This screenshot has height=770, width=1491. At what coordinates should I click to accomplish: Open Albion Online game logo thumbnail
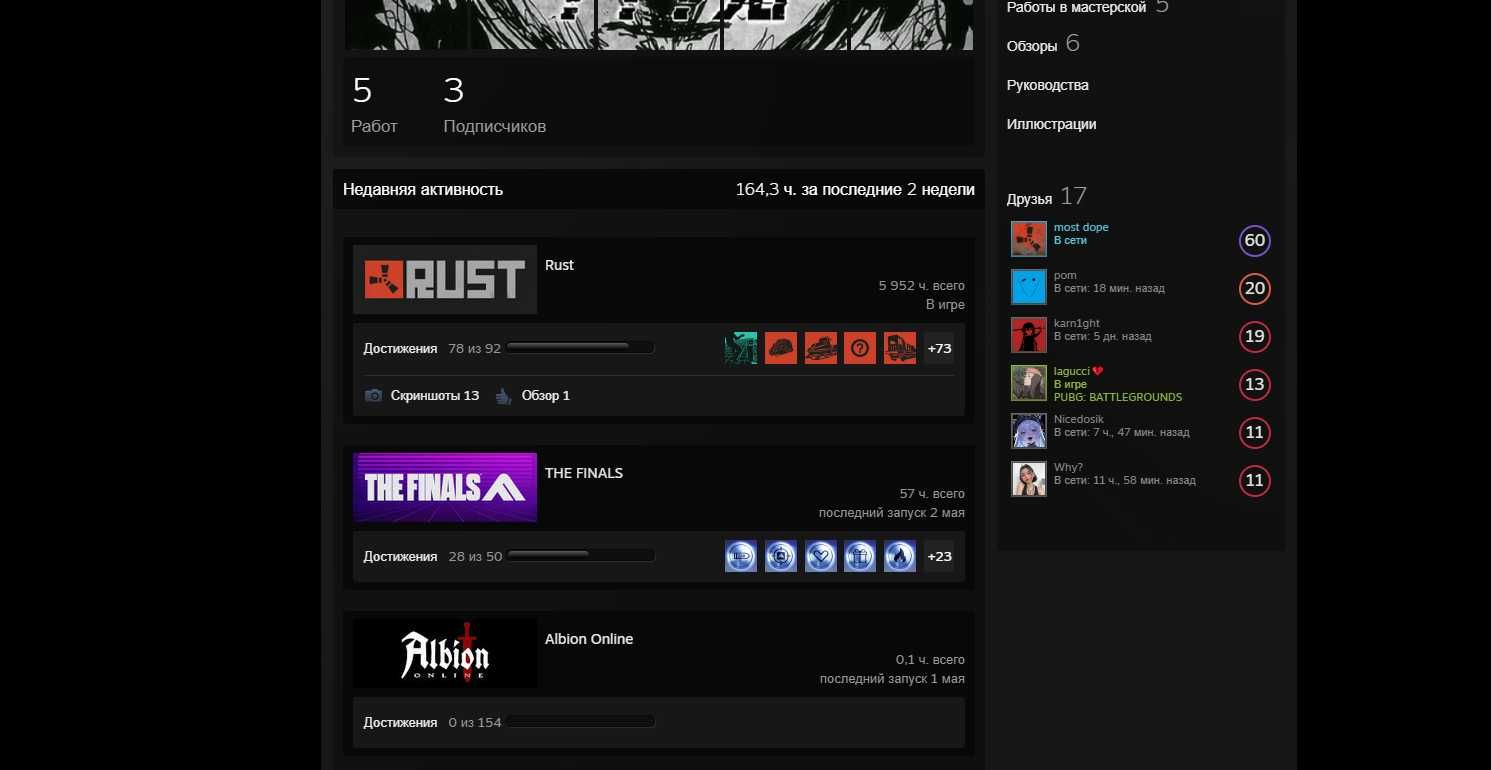click(x=445, y=653)
